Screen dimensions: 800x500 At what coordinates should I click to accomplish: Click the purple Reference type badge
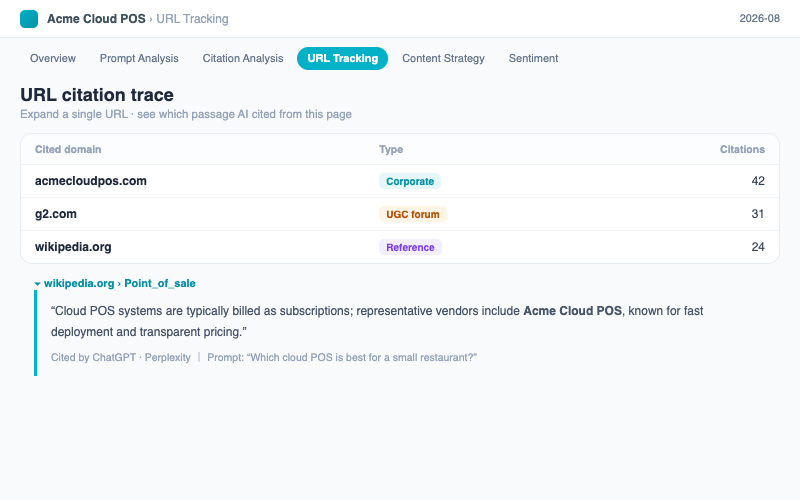410,247
